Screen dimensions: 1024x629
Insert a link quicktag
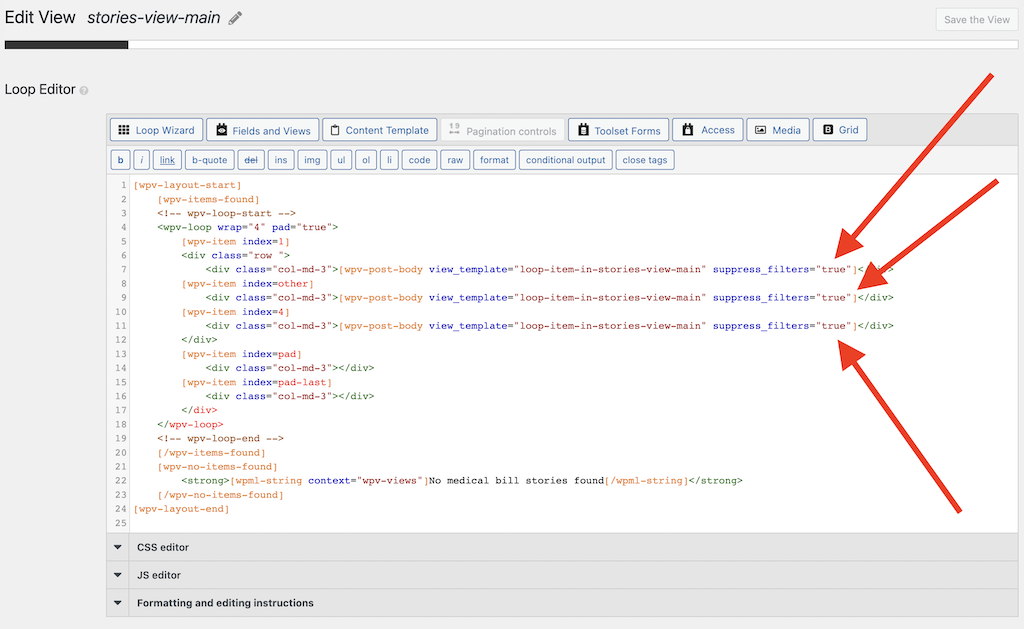coord(167,160)
